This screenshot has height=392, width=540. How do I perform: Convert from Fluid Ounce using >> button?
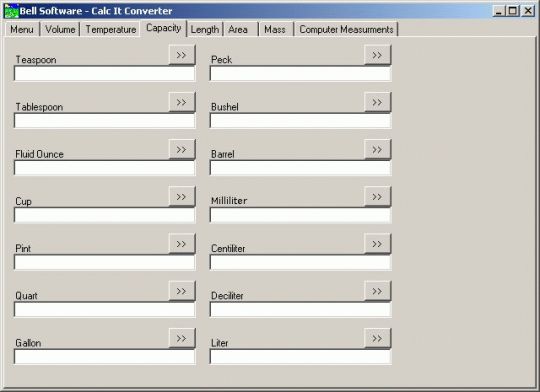click(x=182, y=149)
